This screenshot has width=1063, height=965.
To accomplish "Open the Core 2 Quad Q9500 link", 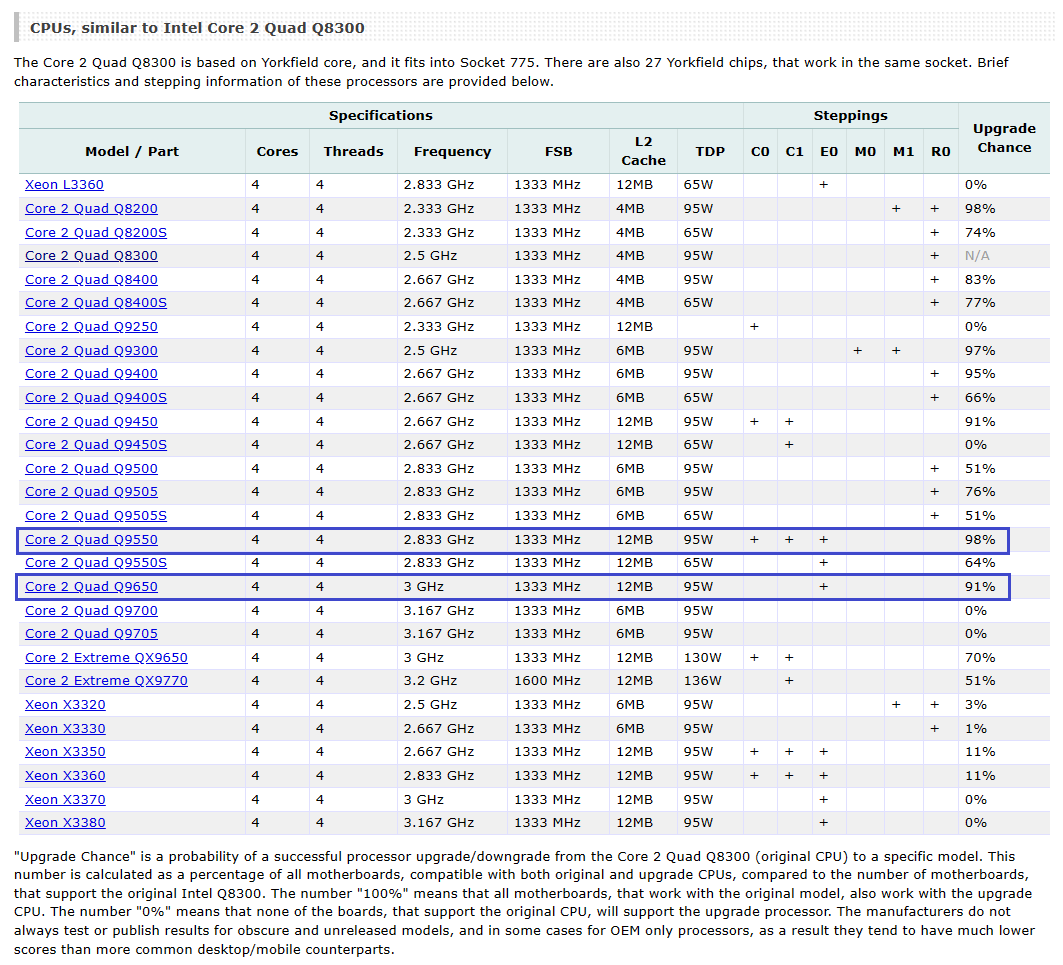I will [92, 469].
